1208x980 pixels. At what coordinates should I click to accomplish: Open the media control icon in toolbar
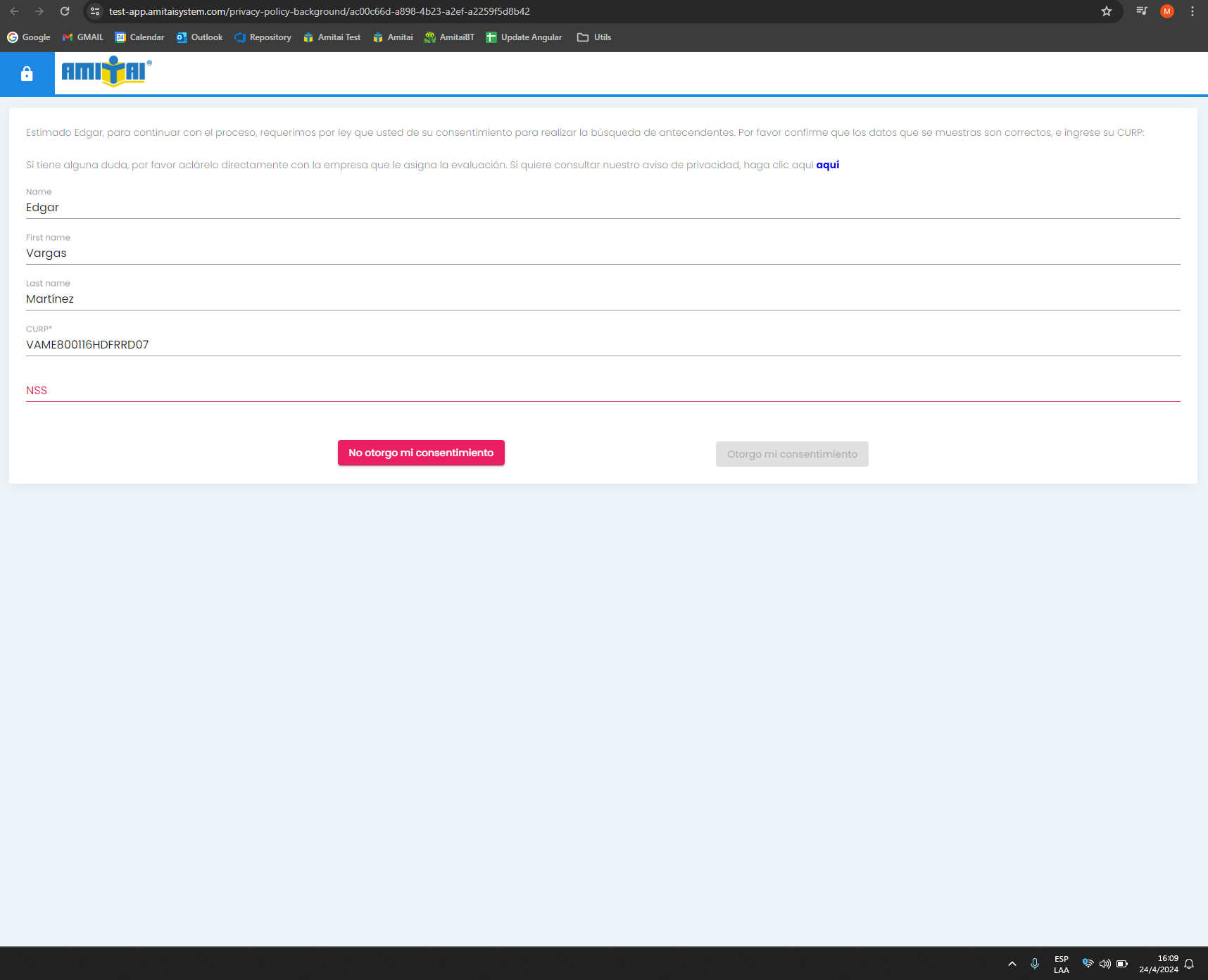pos(1142,11)
